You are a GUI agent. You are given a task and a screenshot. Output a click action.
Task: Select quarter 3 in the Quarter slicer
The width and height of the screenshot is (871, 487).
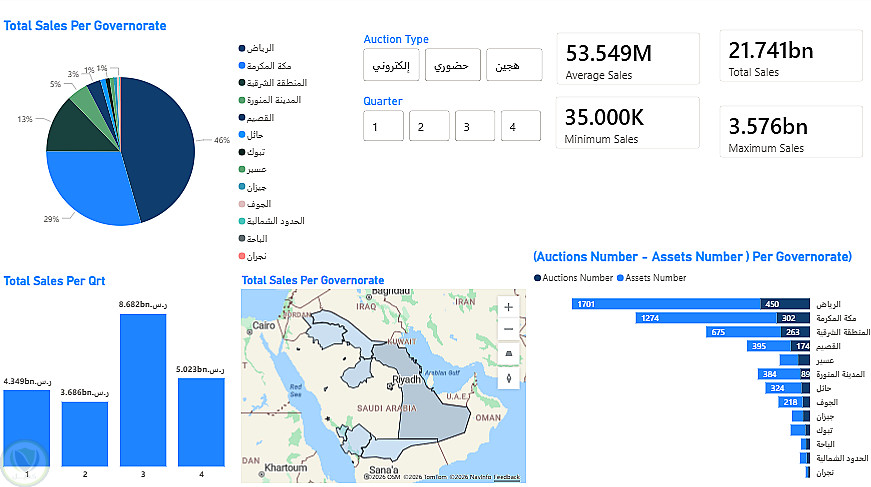475,127
